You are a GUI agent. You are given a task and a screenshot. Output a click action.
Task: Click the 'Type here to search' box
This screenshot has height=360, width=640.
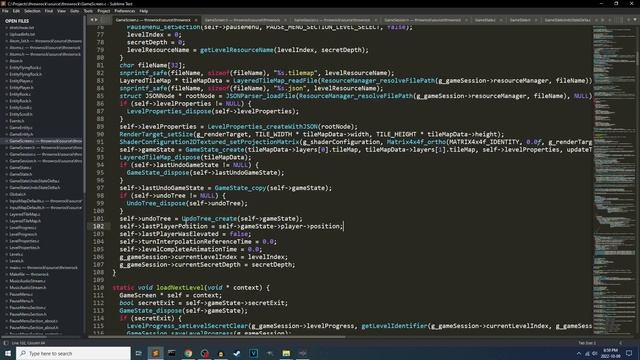73,353
